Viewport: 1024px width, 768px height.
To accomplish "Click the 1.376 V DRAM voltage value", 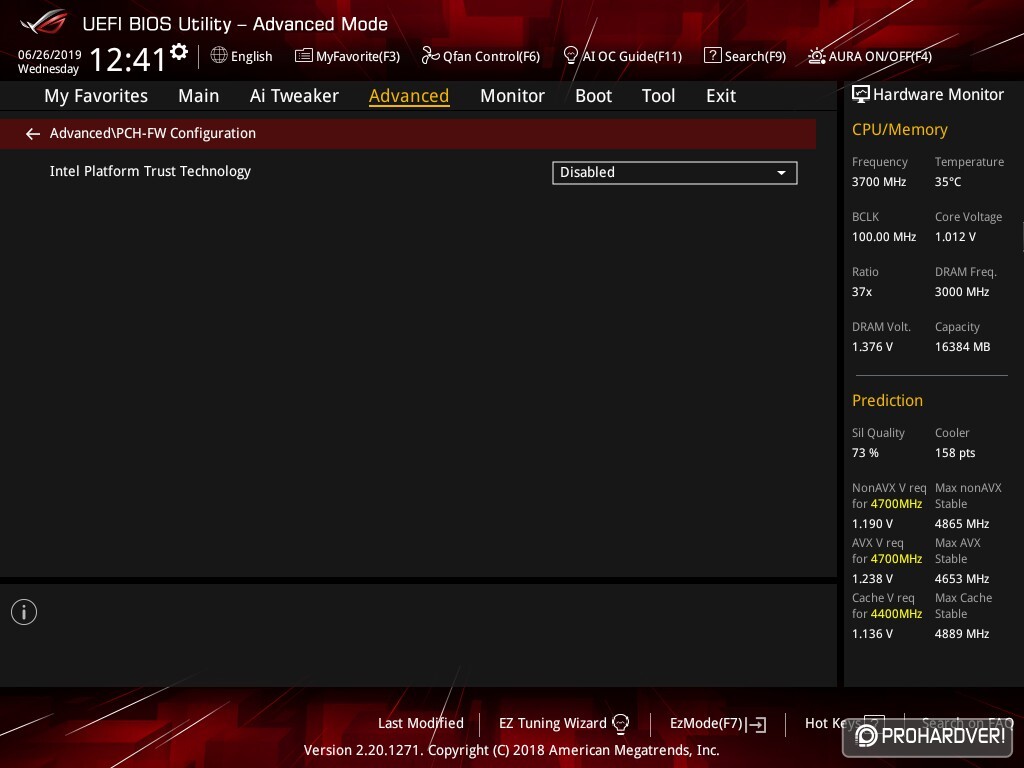I will 872,347.
